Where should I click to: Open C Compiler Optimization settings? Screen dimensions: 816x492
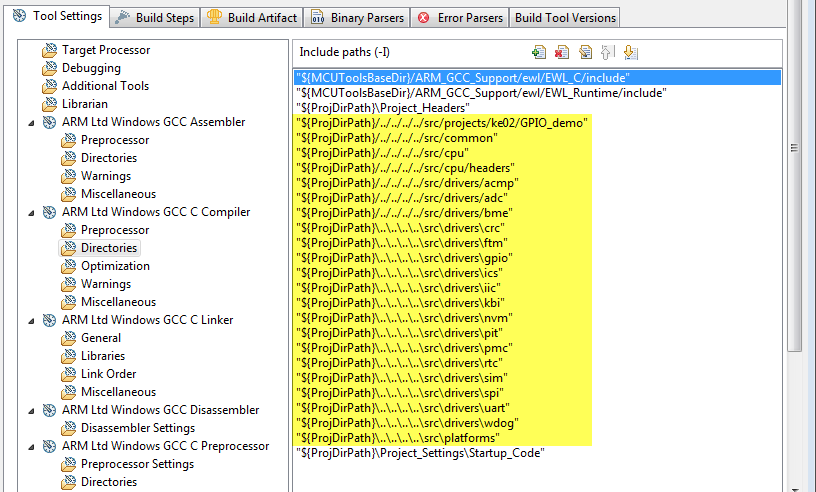coord(115,266)
